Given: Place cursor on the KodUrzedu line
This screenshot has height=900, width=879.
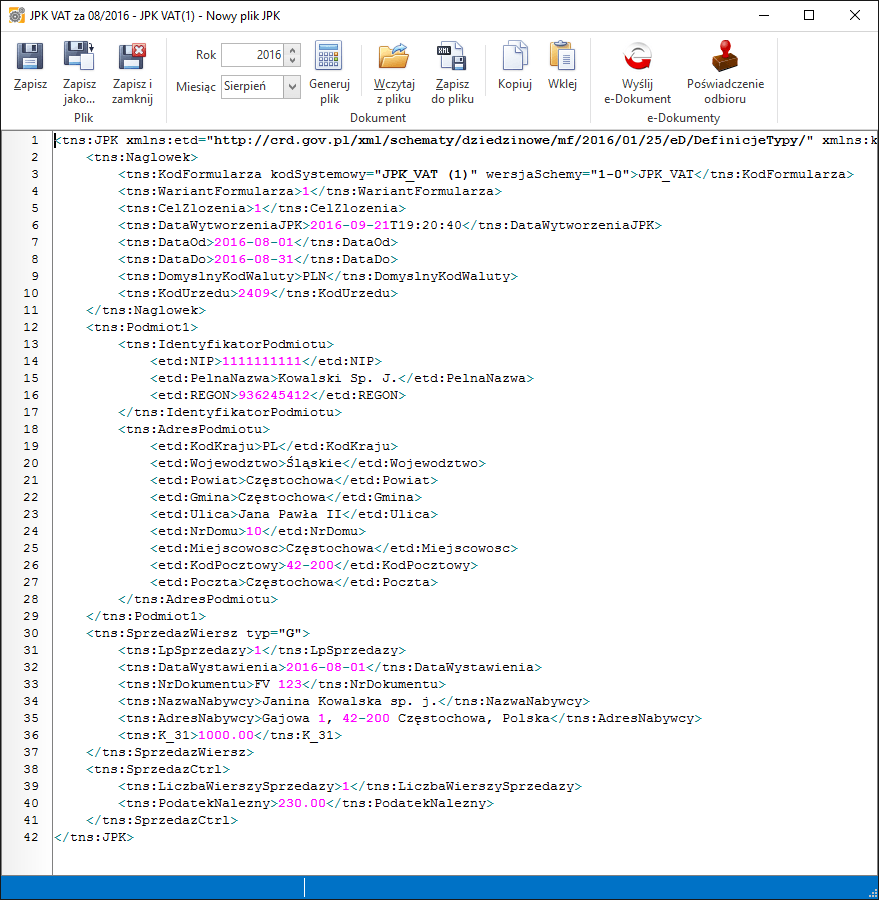Looking at the screenshot, I should (258, 293).
